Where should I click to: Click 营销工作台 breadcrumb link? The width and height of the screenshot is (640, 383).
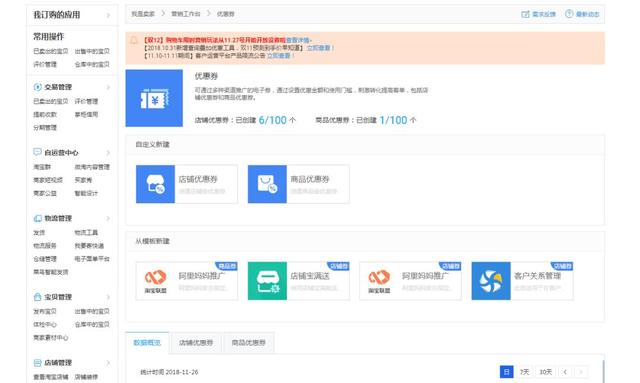pos(186,14)
